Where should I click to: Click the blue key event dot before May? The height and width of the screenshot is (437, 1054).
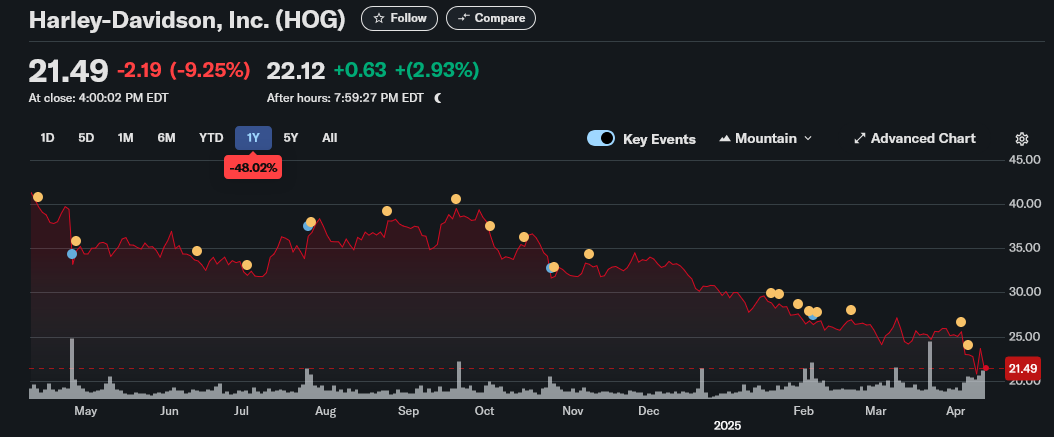click(72, 254)
